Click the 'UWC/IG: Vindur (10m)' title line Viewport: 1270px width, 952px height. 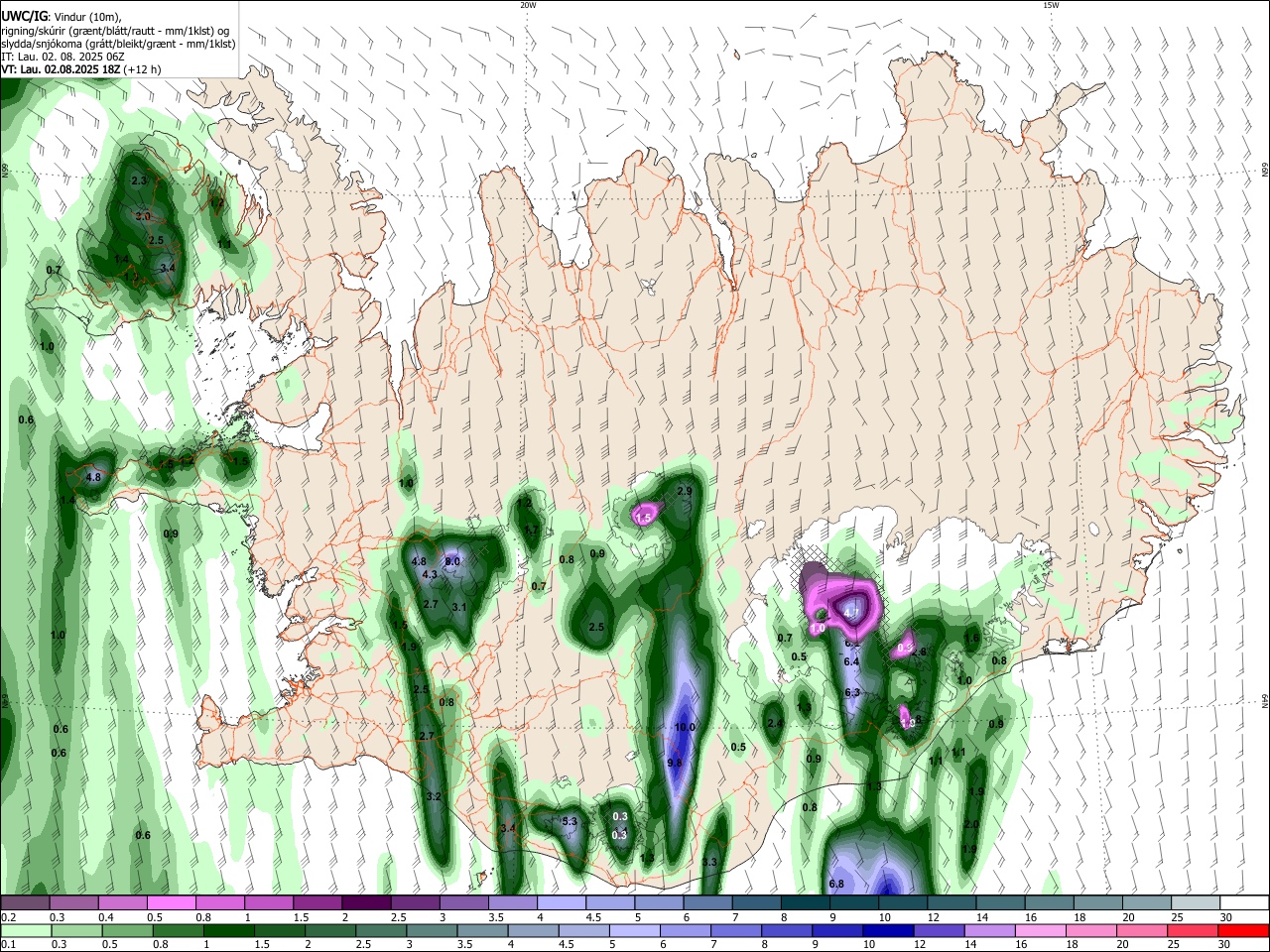pos(61,17)
